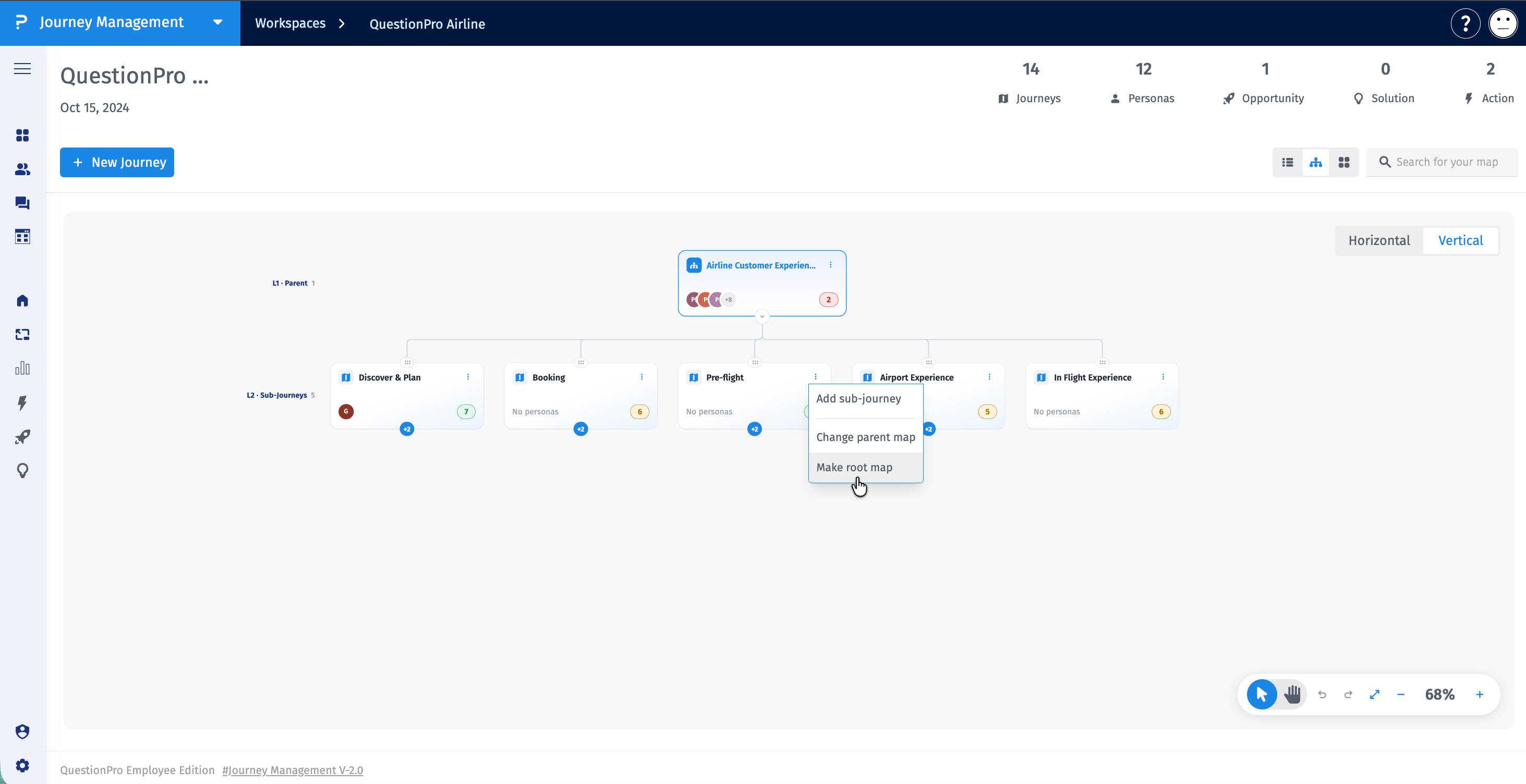Collapse the Airline Customer Experience node children
The image size is (1526, 784).
762,316
